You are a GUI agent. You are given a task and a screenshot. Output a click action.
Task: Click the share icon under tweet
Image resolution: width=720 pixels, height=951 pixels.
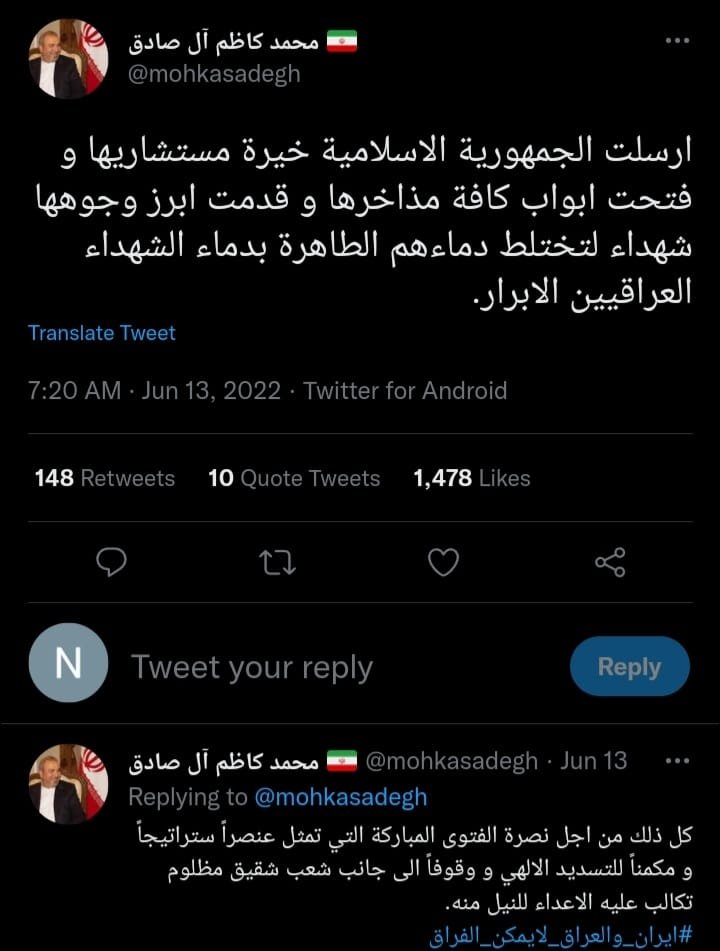click(610, 562)
